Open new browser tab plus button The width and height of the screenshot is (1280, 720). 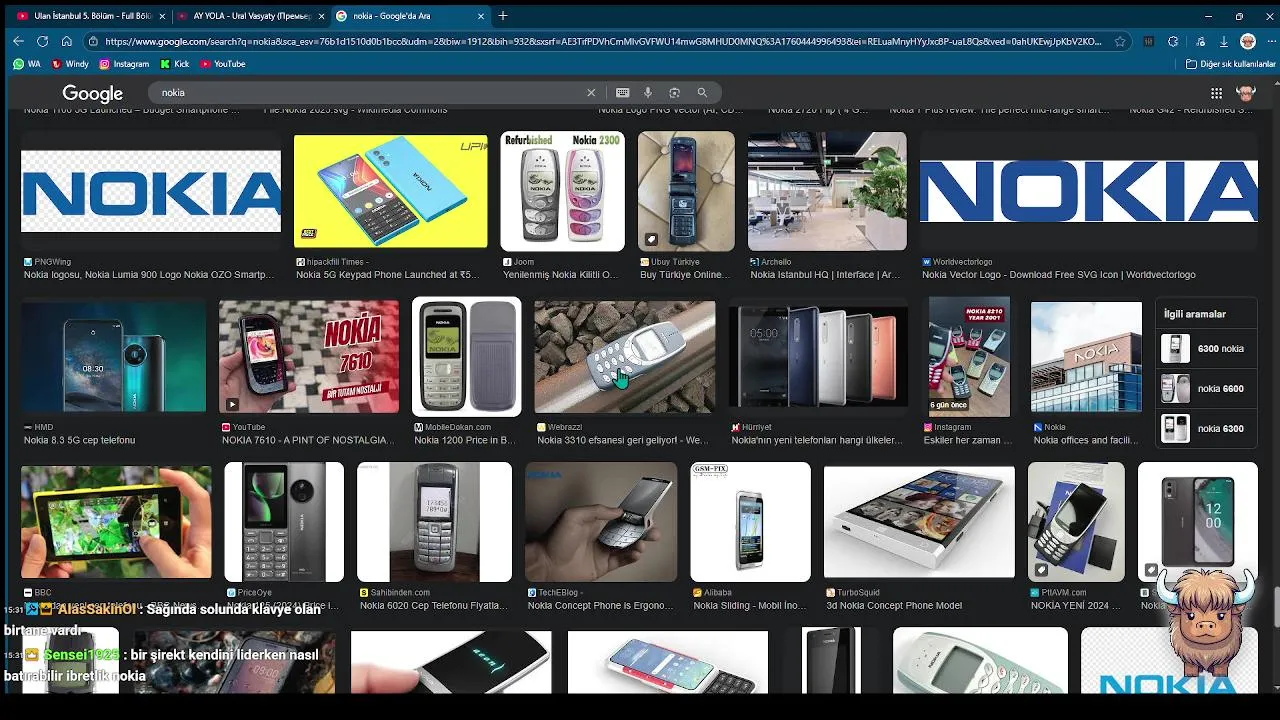tap(503, 16)
